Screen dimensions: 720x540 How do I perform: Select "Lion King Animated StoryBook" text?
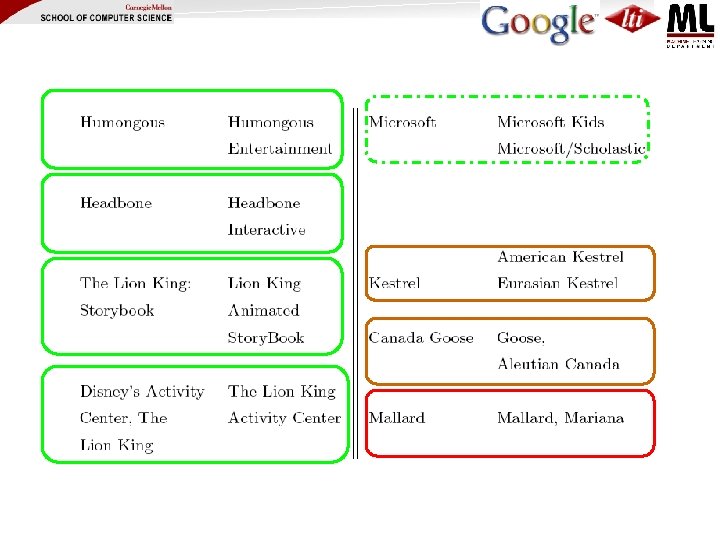pos(265,310)
